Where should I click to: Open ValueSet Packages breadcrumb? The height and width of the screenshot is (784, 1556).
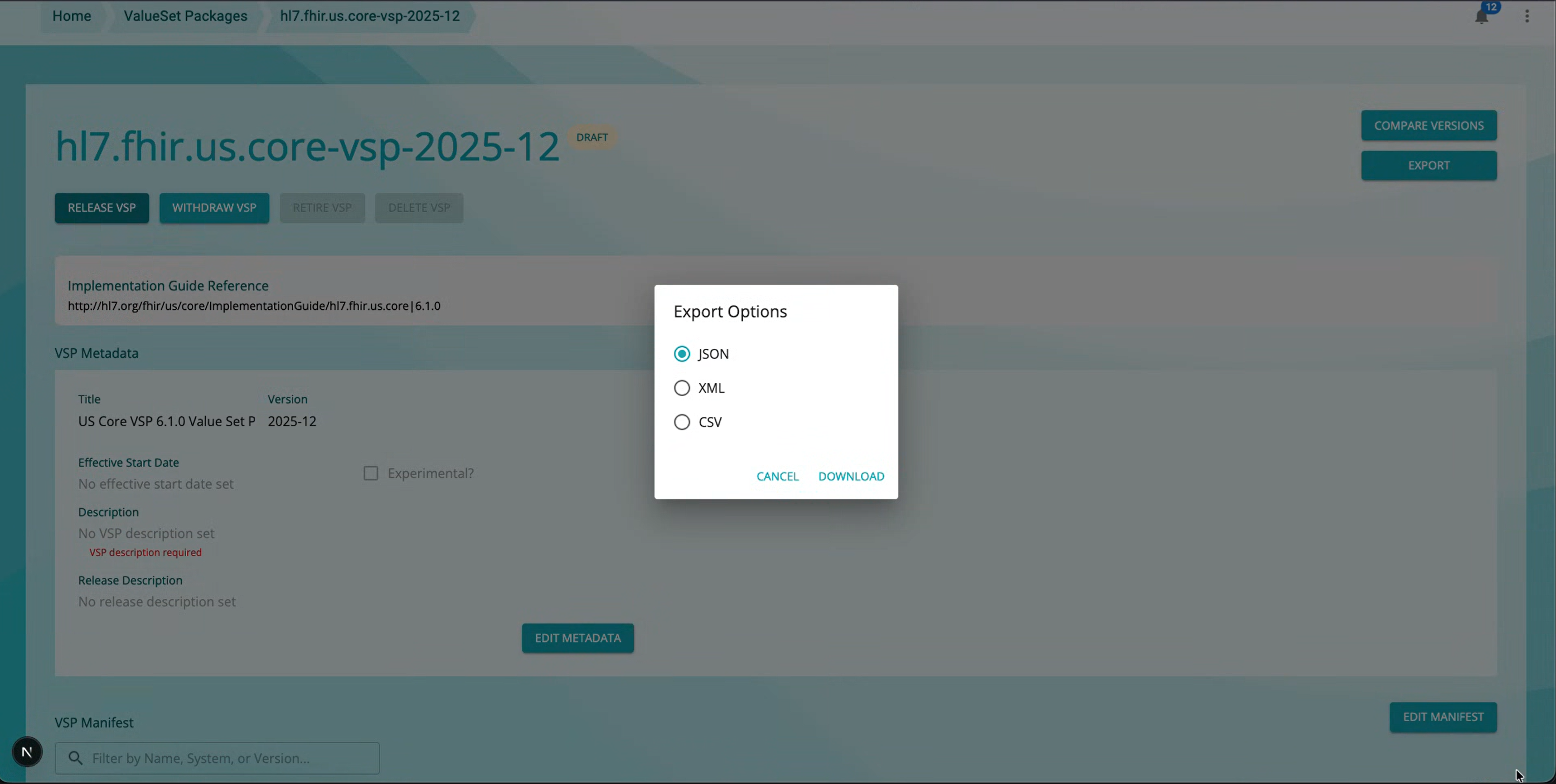[x=185, y=16]
